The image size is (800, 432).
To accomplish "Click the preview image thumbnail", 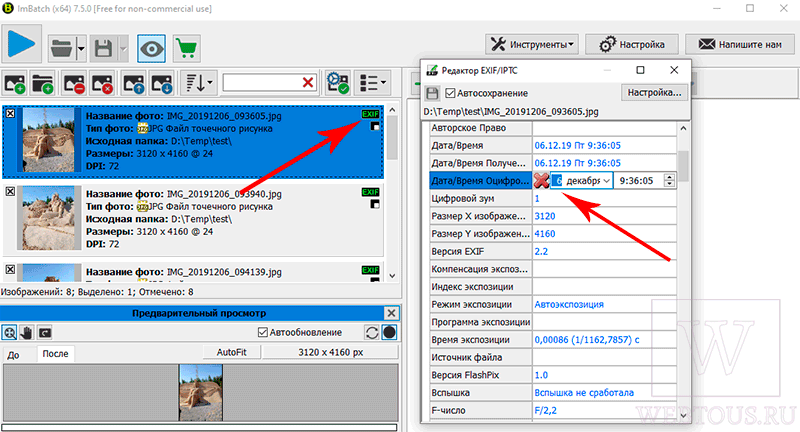I will tap(201, 392).
